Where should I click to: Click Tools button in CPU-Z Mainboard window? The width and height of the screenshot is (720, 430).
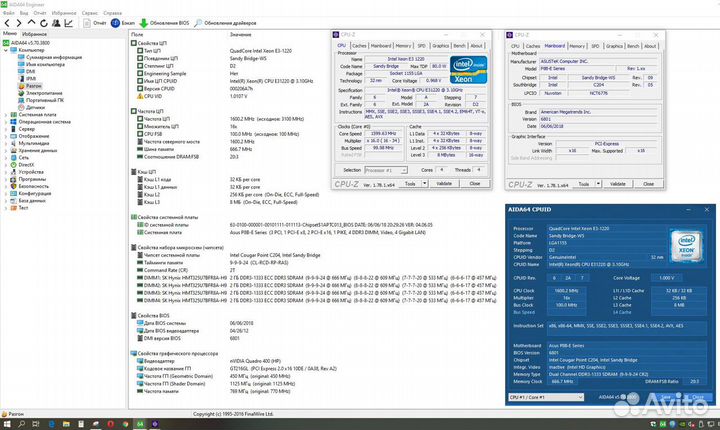point(584,184)
